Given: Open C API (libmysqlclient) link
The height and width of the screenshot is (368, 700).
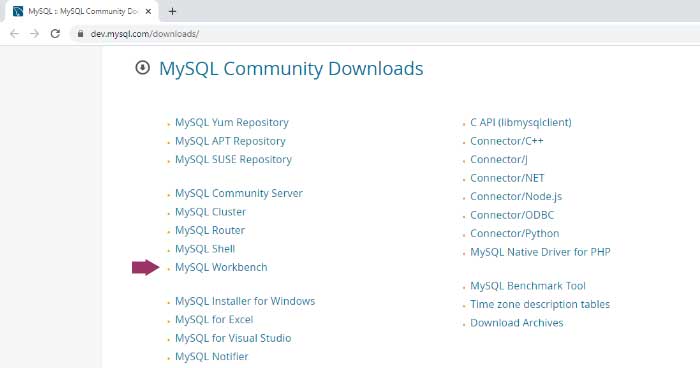Looking at the screenshot, I should point(521,122).
